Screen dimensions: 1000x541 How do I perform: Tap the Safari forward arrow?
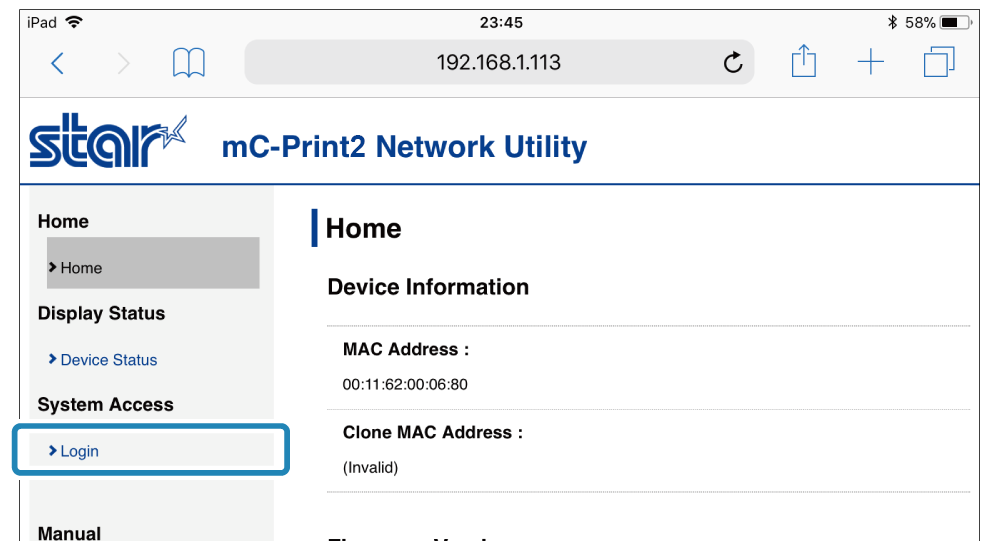123,63
